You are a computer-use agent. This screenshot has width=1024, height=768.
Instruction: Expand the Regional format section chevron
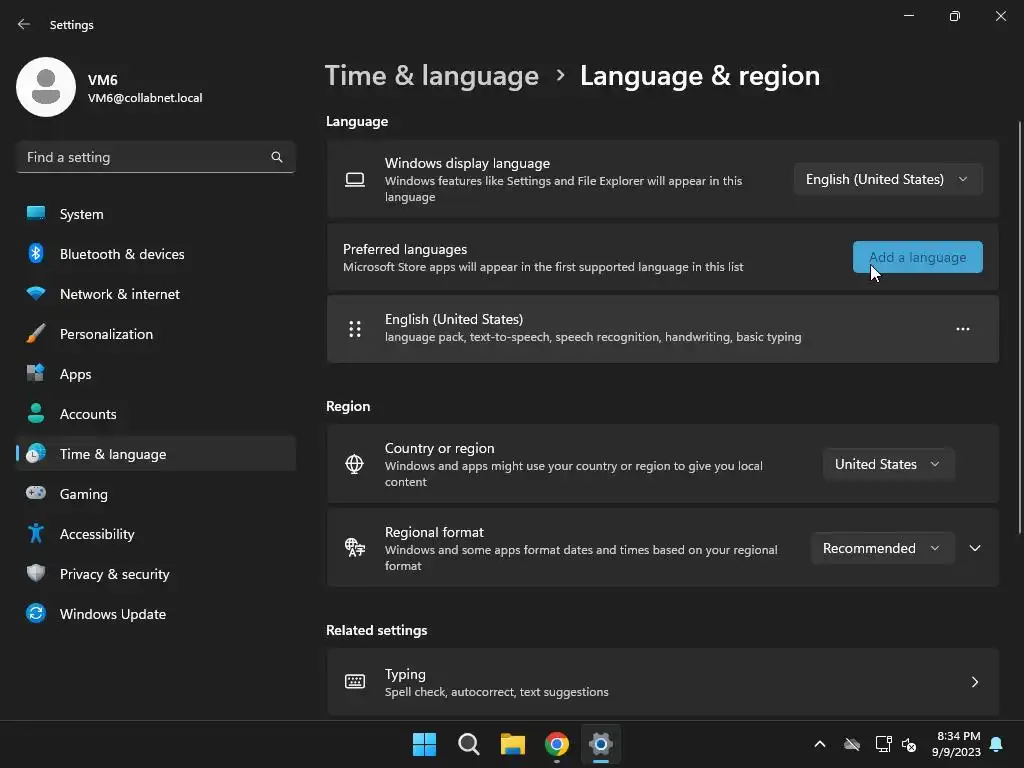(975, 549)
